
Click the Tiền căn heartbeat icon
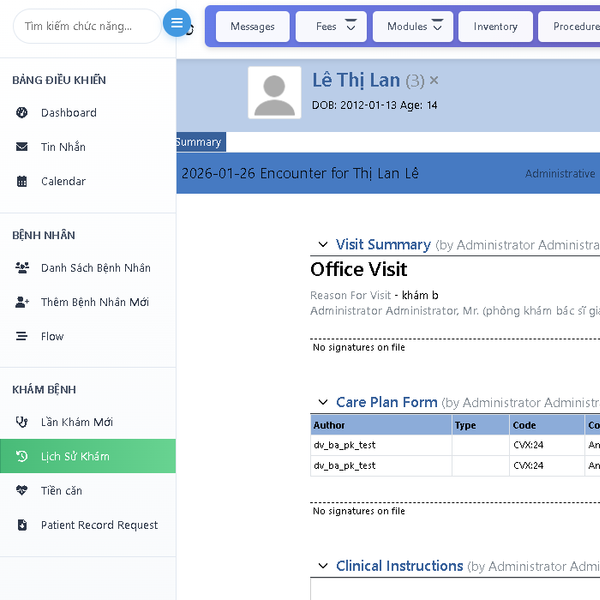coord(22,491)
